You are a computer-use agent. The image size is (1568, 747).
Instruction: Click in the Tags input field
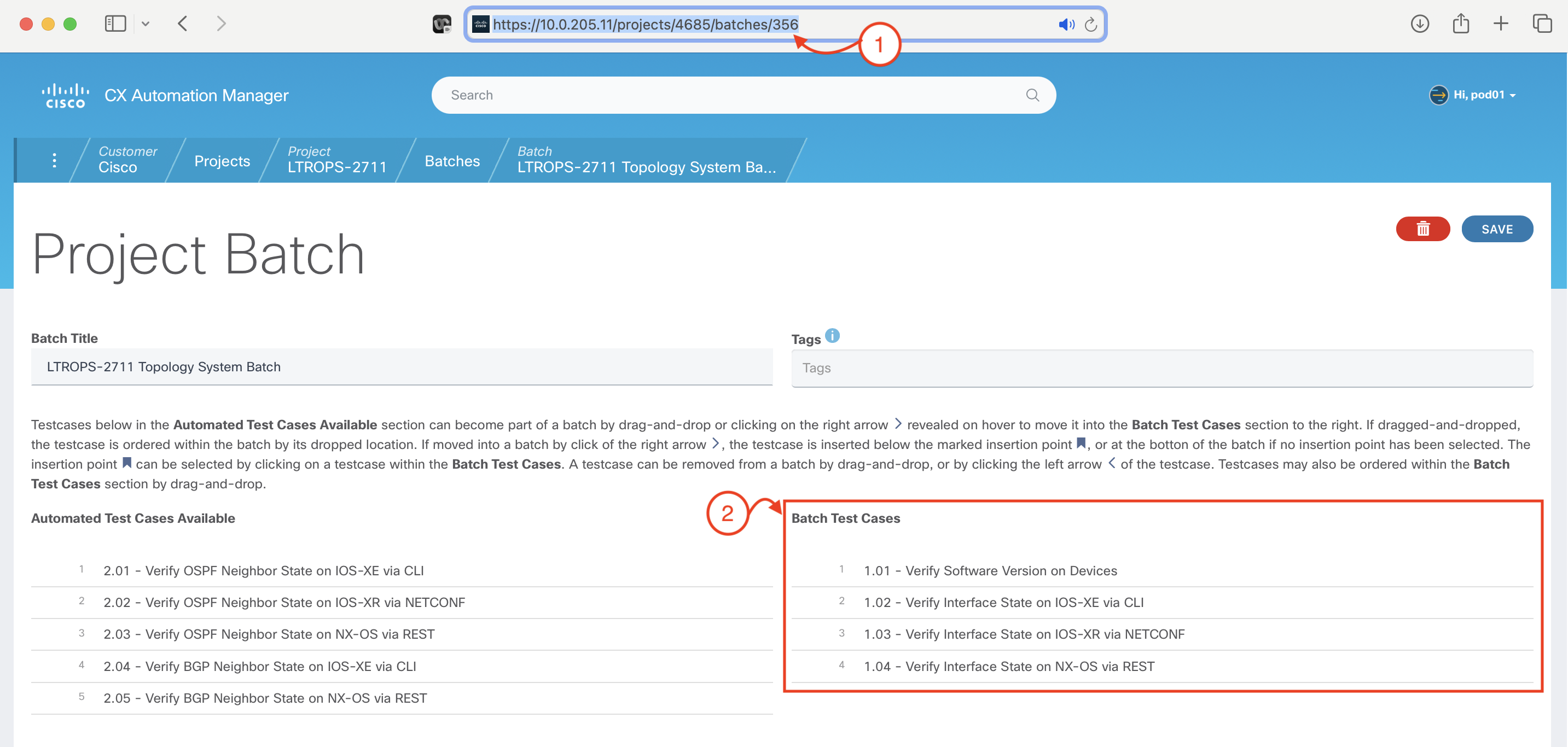1161,368
